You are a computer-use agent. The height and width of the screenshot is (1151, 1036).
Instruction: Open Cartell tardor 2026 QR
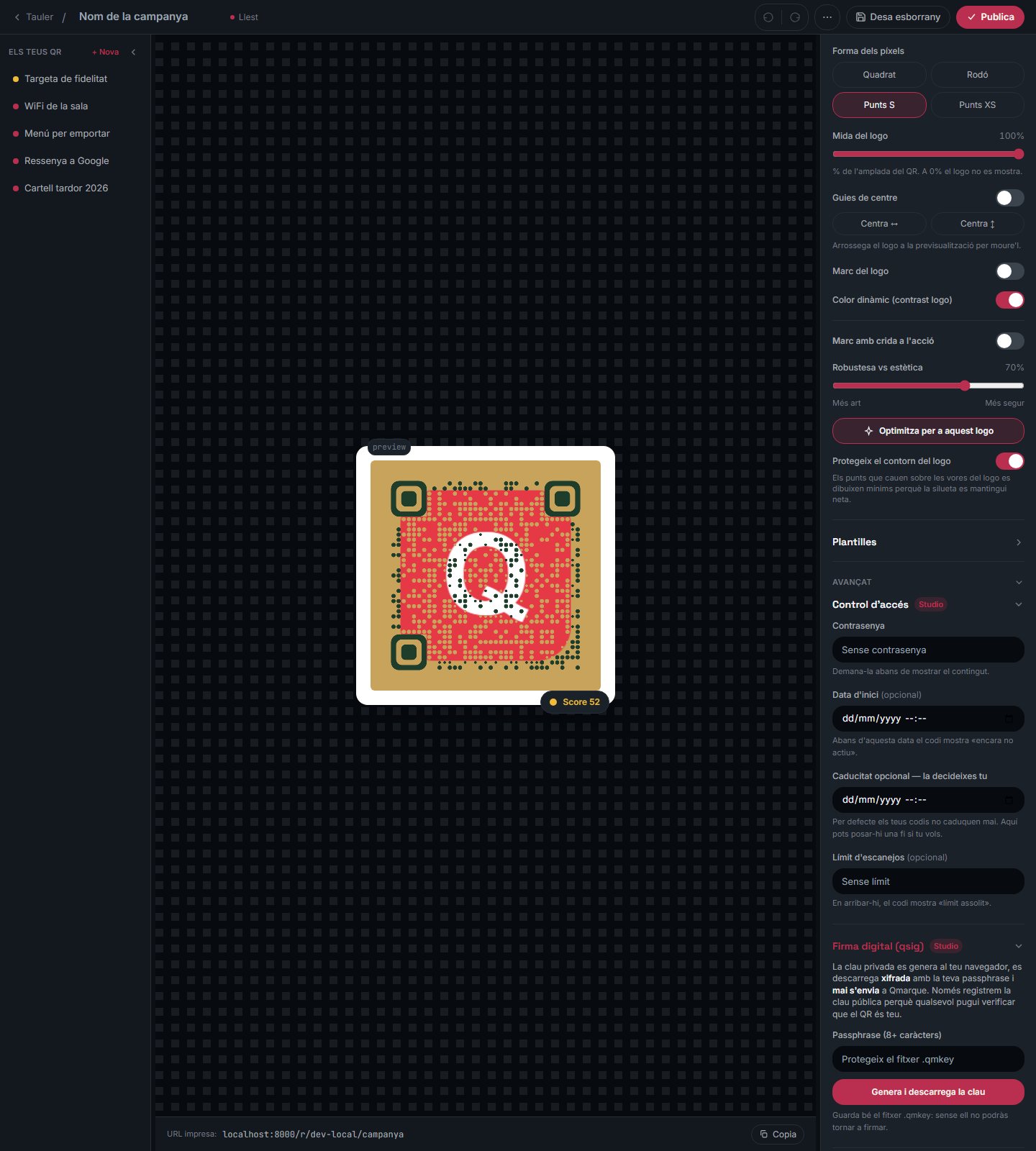pos(76,188)
